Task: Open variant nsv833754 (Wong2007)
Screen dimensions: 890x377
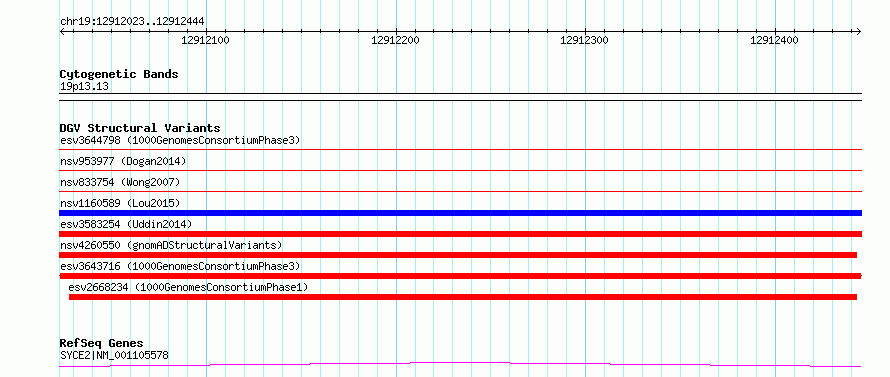Action: click(x=120, y=182)
